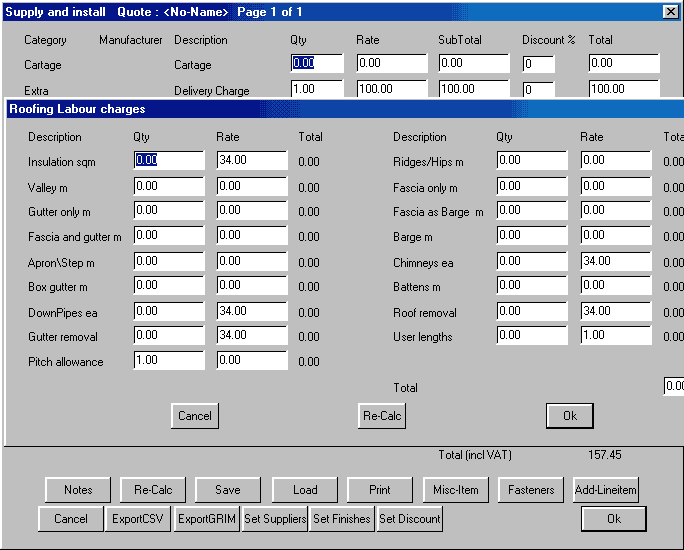Select the Valley m Qty field
Screen dimensions: 684x550
(x=169, y=186)
